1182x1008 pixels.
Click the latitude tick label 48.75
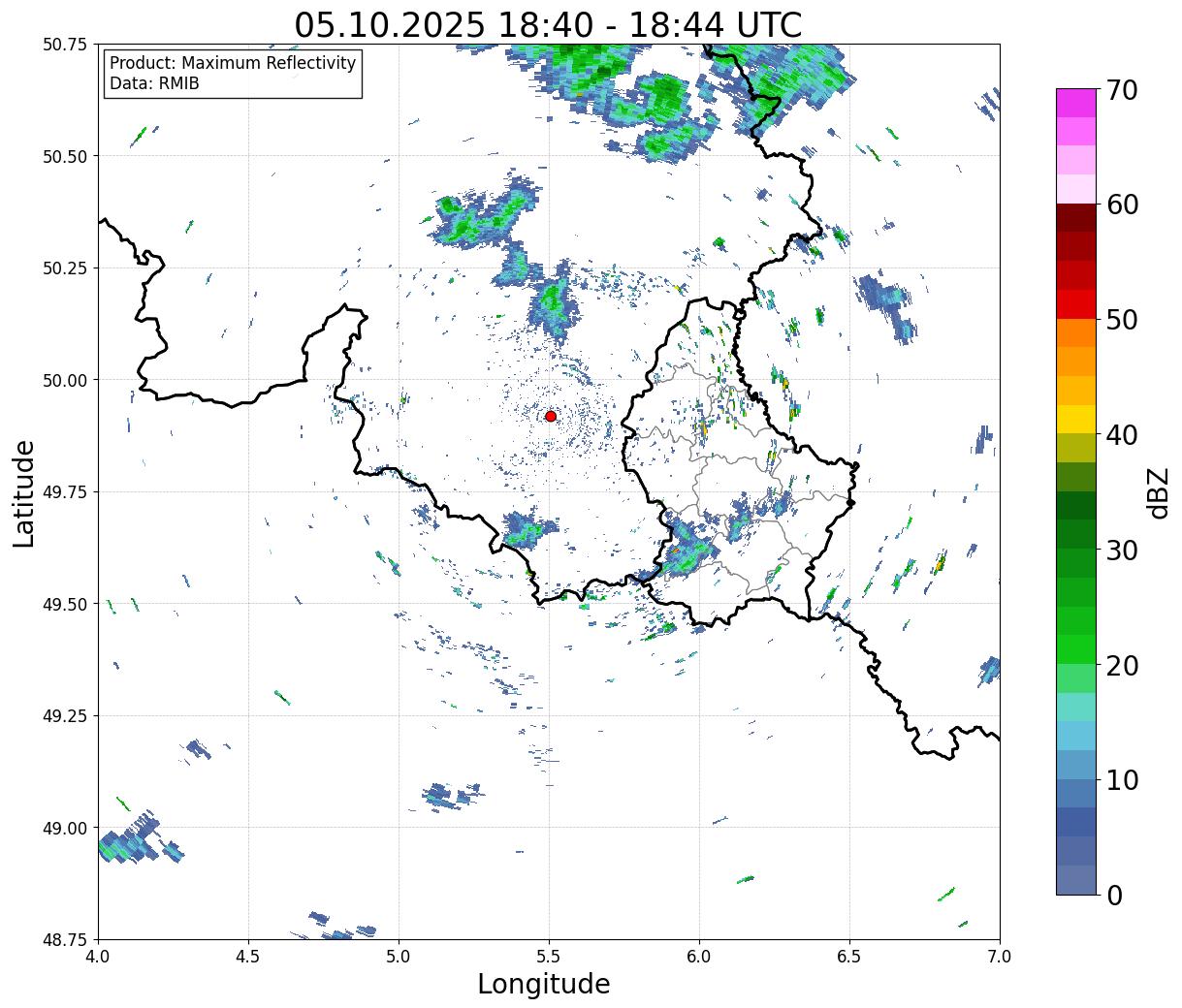point(65,940)
